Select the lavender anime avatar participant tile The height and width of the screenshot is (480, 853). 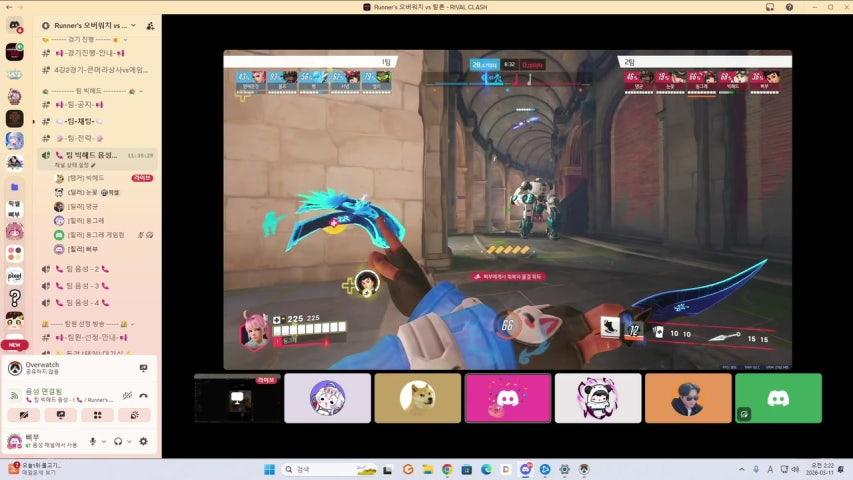tap(327, 398)
